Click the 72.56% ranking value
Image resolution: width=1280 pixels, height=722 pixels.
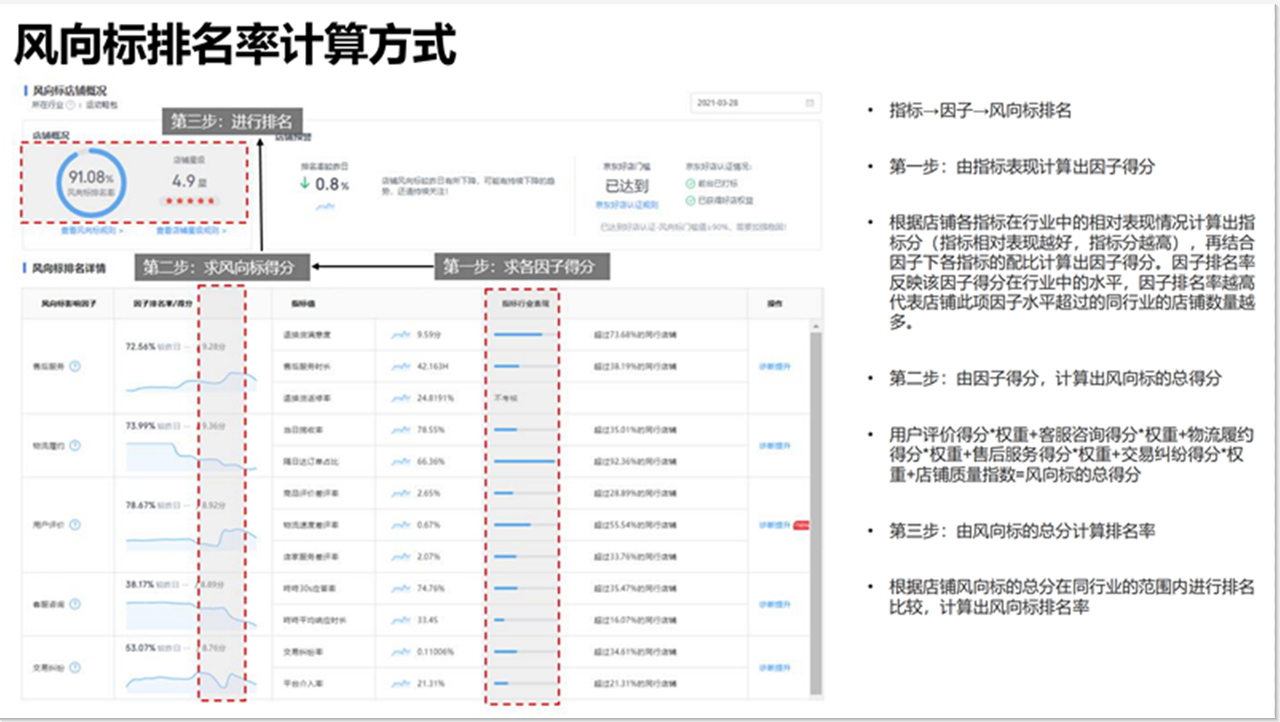[140, 346]
